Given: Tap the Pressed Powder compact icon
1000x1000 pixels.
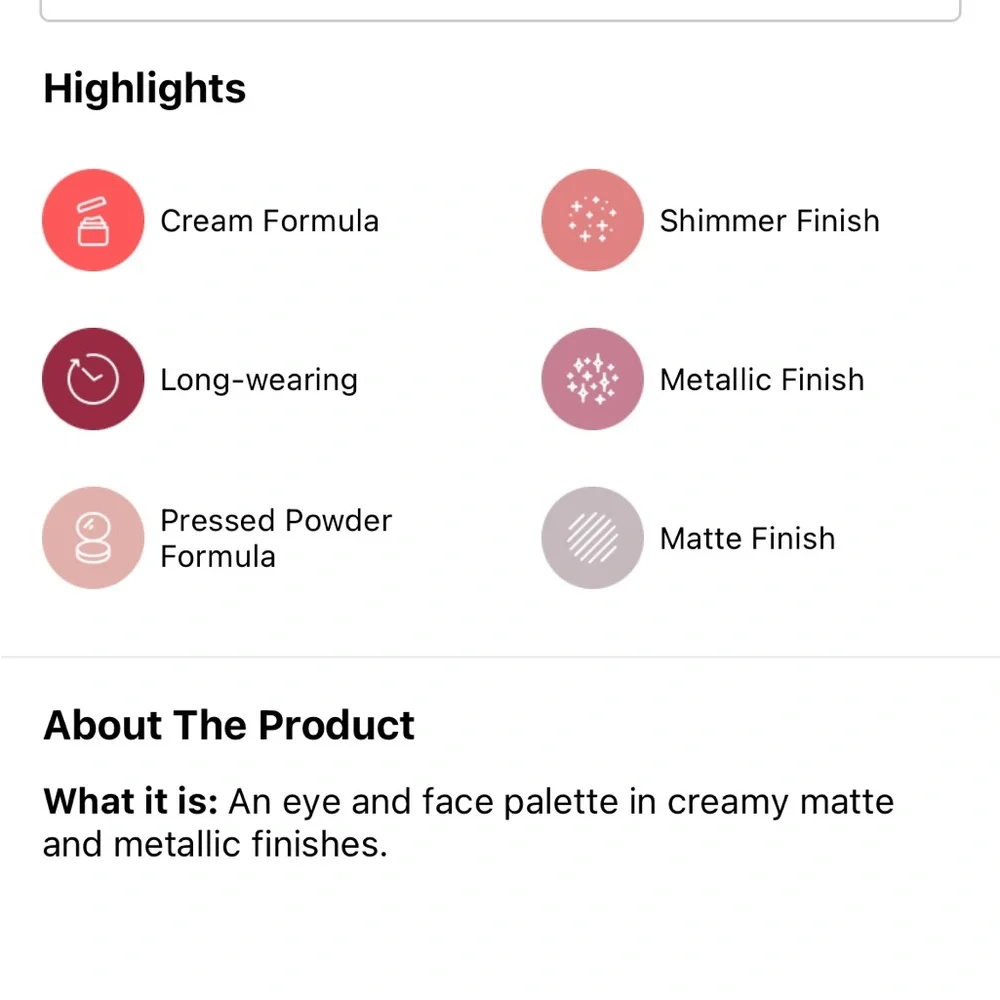Looking at the screenshot, I should (92, 538).
